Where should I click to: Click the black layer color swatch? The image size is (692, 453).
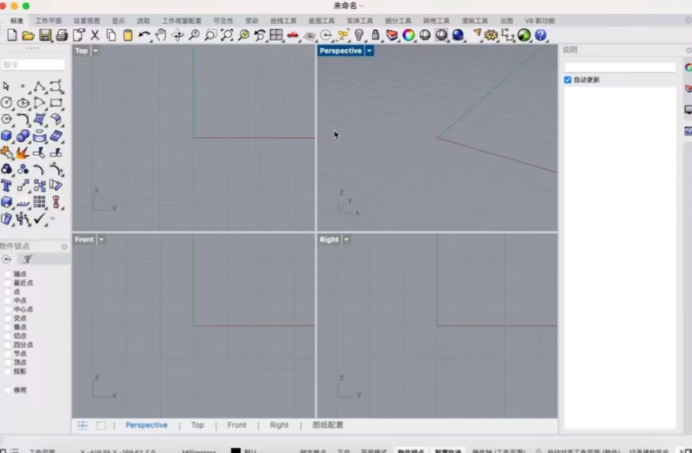(236, 450)
